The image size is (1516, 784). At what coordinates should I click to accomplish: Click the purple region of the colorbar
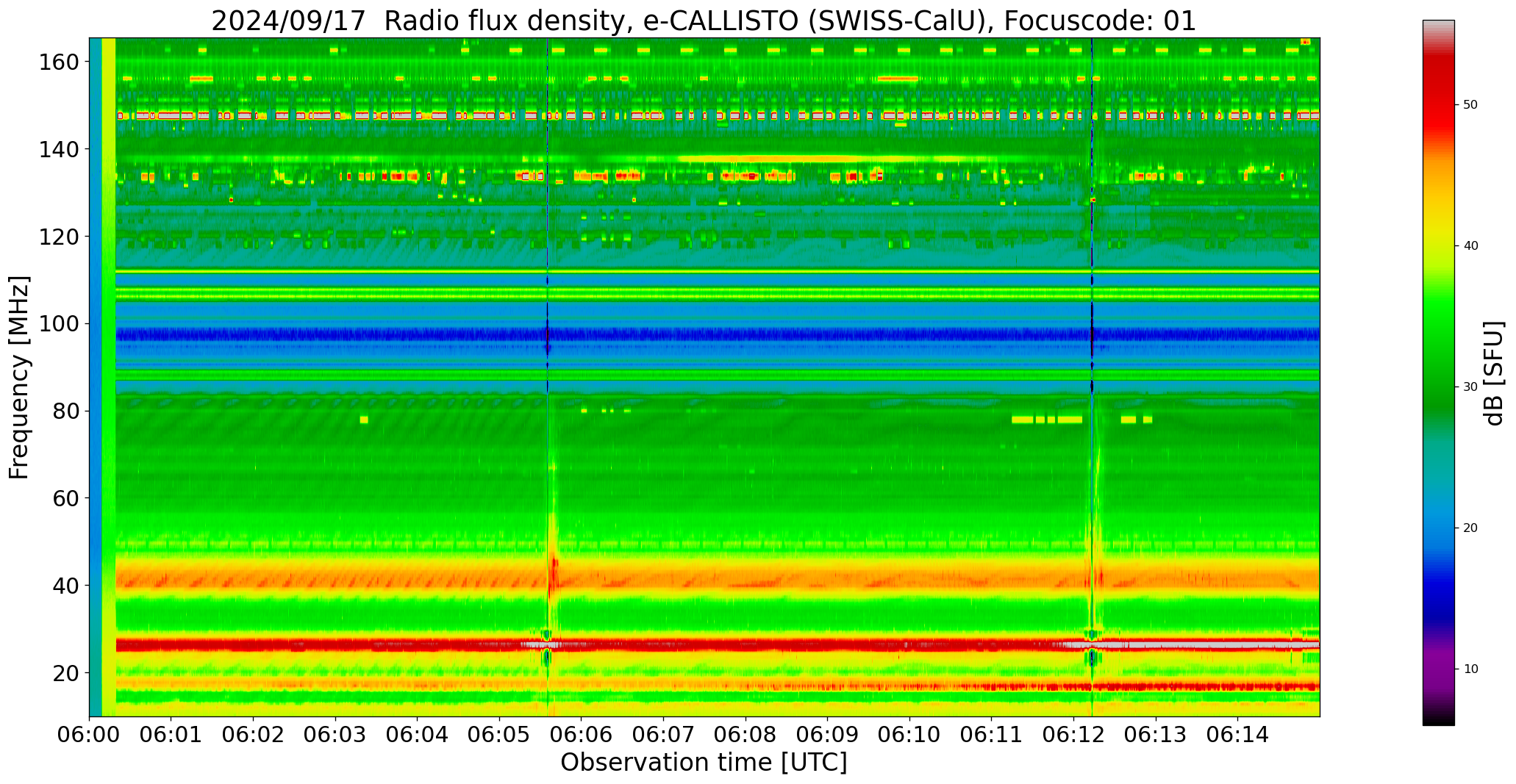coord(1438,669)
